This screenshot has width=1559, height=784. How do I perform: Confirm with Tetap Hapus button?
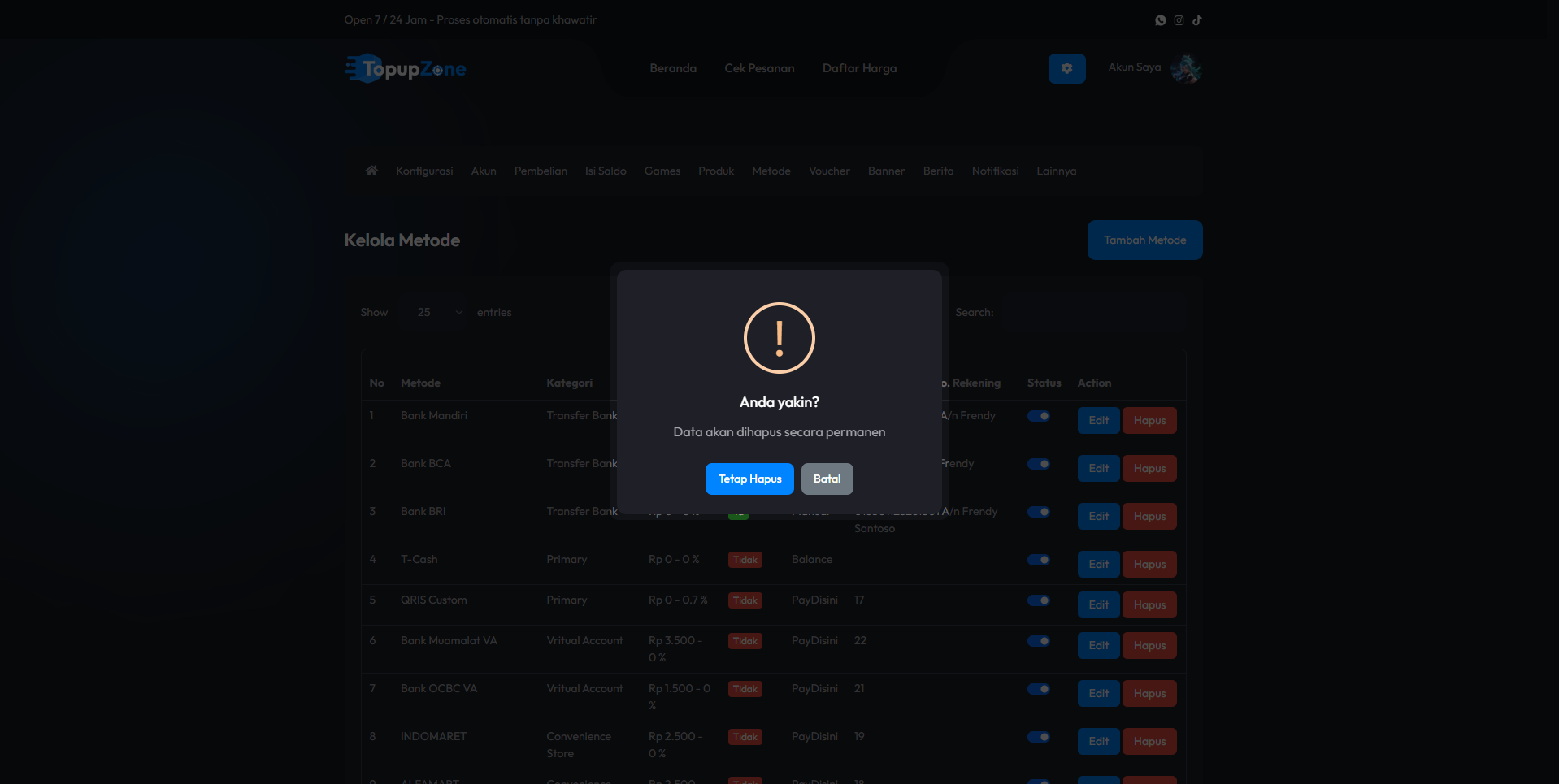(749, 479)
